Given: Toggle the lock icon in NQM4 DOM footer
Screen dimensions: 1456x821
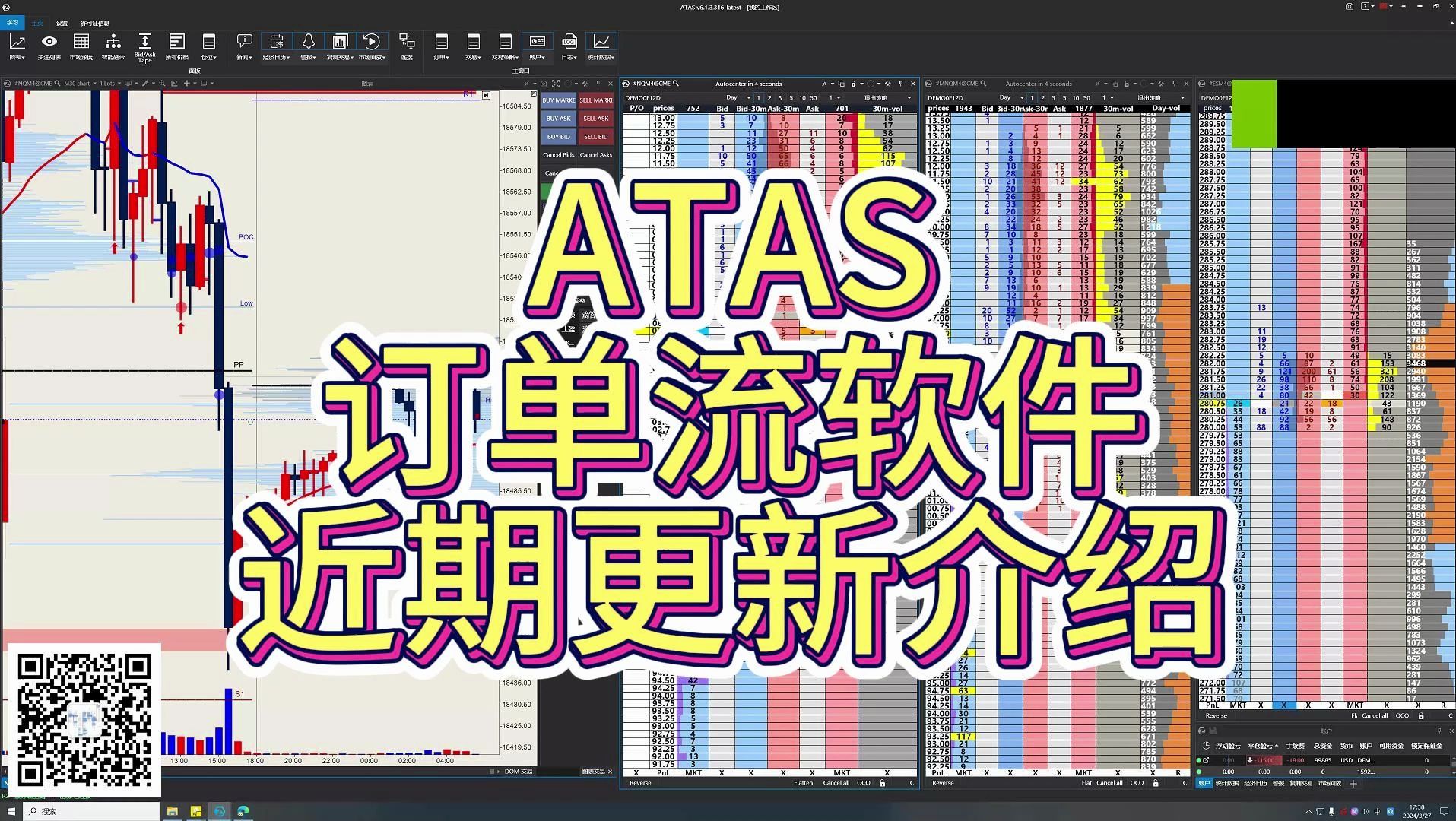Looking at the screenshot, I should pyautogui.click(x=883, y=782).
